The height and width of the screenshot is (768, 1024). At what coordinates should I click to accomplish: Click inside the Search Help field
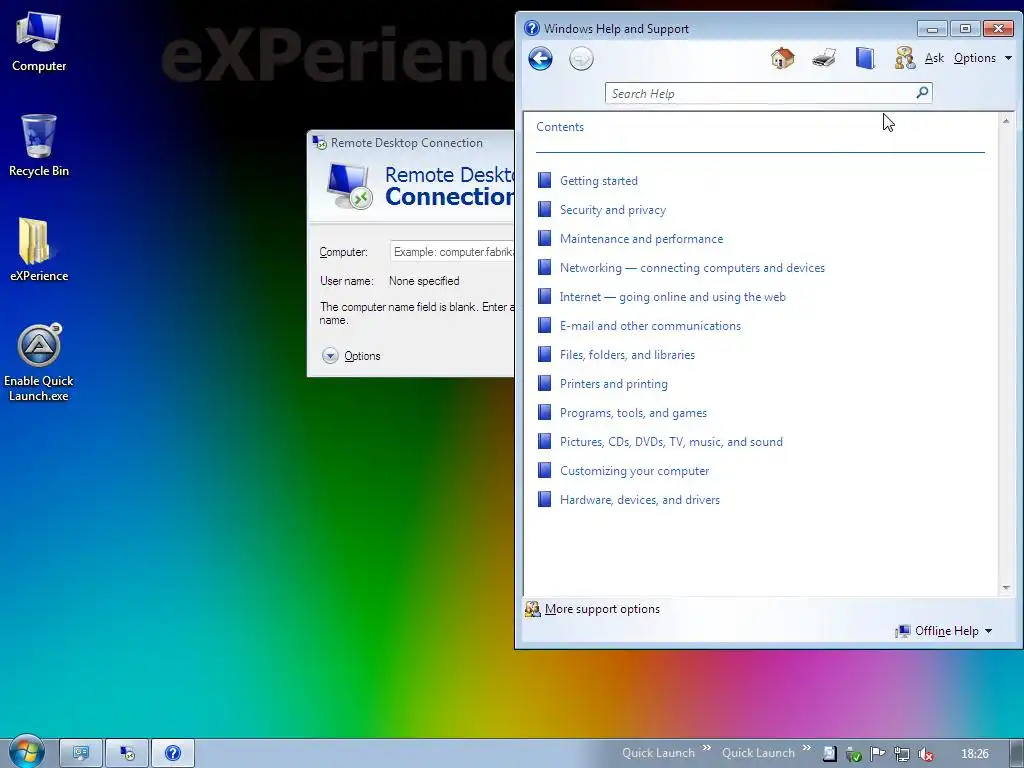(x=760, y=93)
